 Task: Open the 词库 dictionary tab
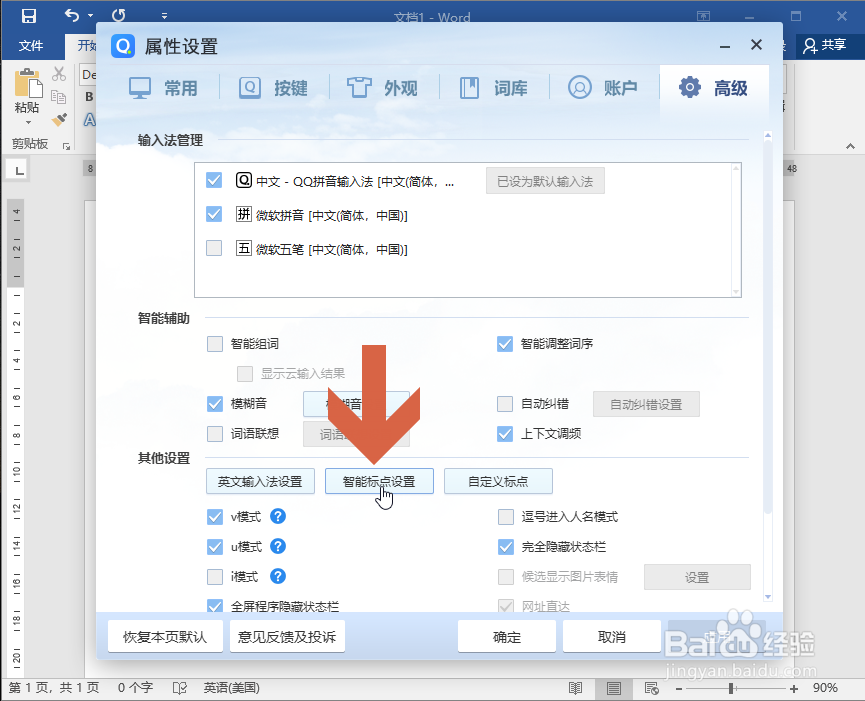click(493, 88)
